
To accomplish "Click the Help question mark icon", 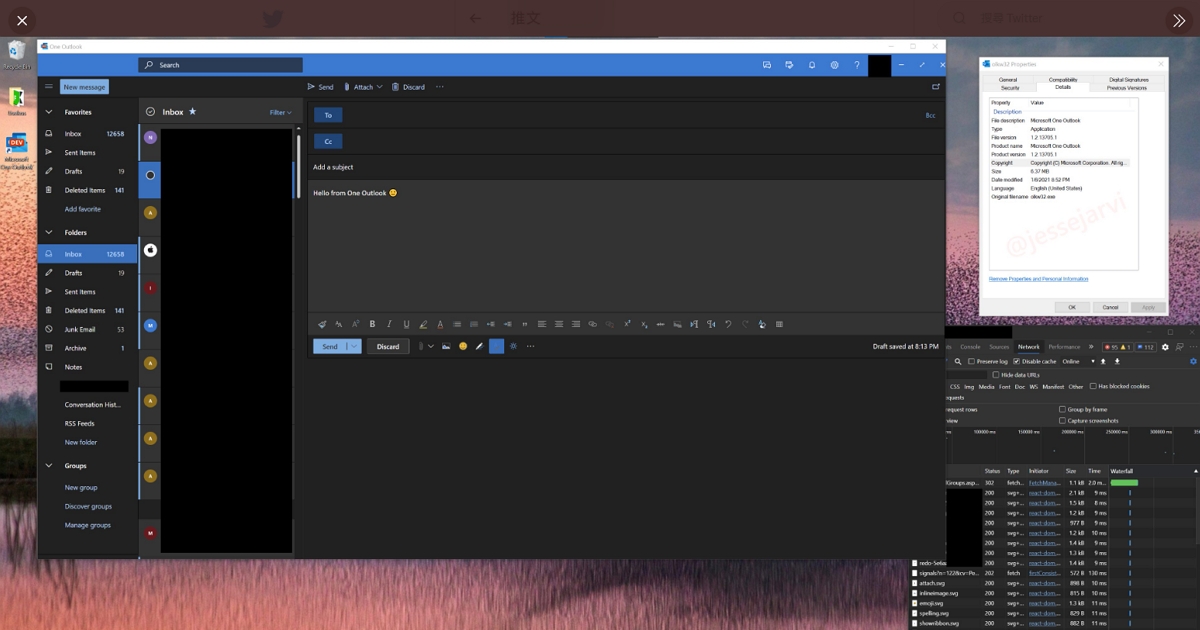I will click(857, 65).
